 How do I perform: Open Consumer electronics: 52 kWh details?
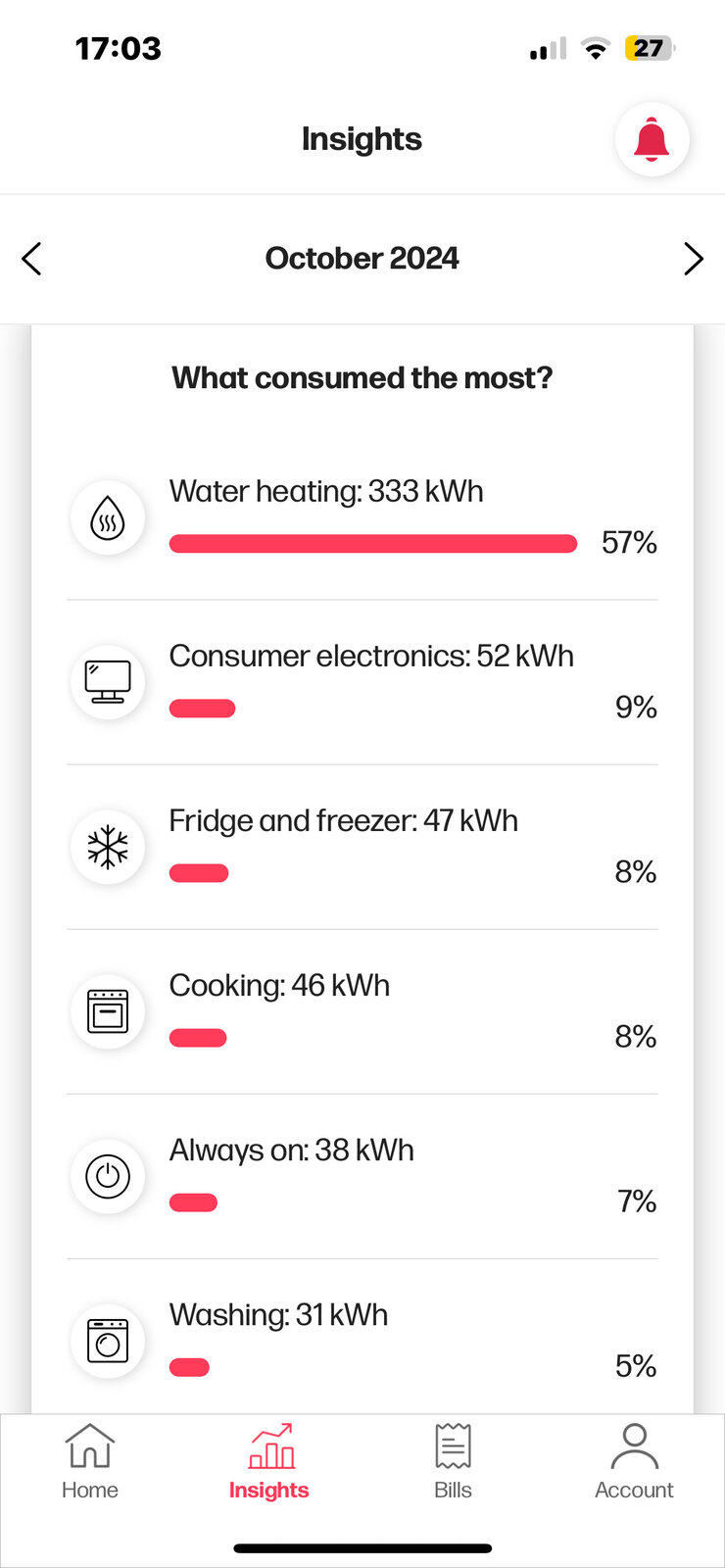click(x=371, y=656)
